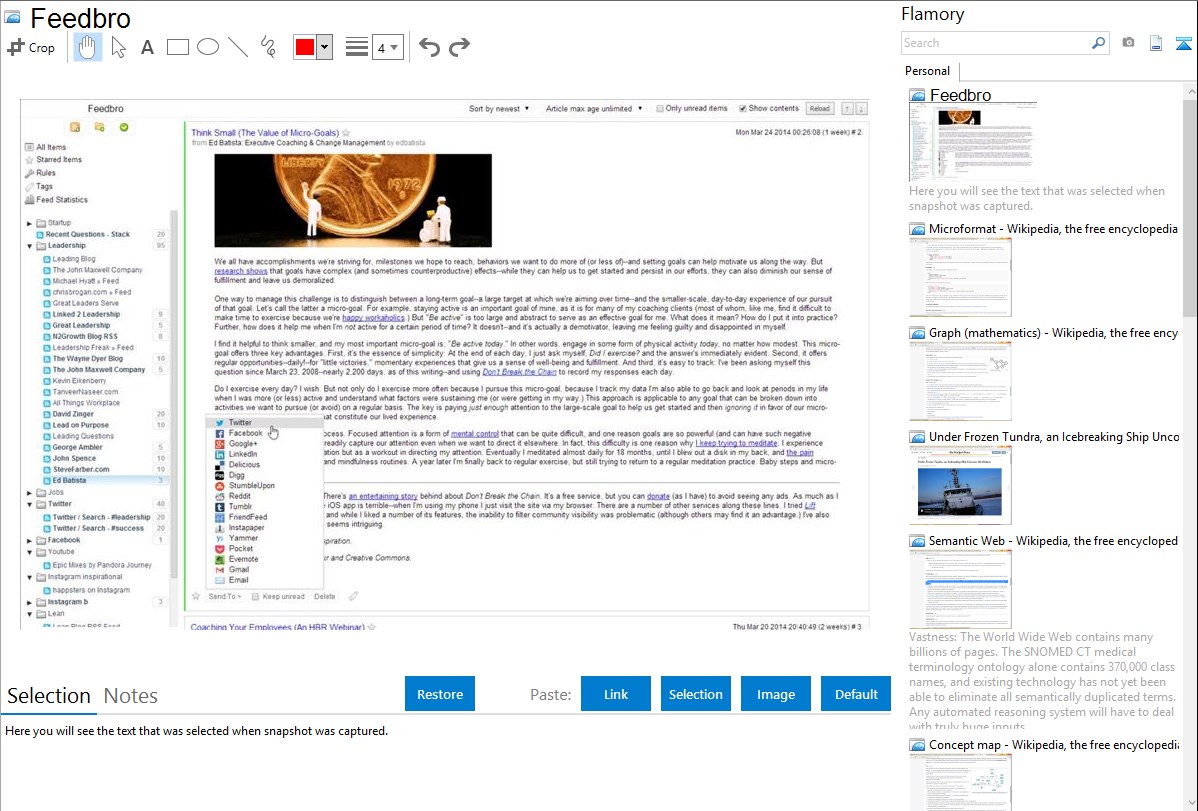
Task: Open the line width dropdown
Action: 387,47
